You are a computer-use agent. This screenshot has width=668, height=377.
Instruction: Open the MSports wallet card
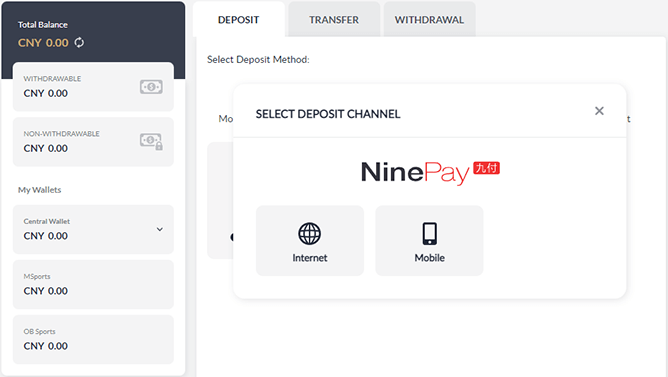coord(93,284)
